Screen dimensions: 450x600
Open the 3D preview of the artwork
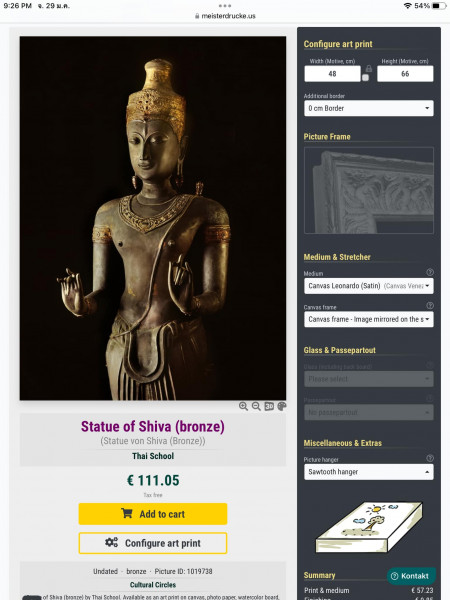(269, 406)
